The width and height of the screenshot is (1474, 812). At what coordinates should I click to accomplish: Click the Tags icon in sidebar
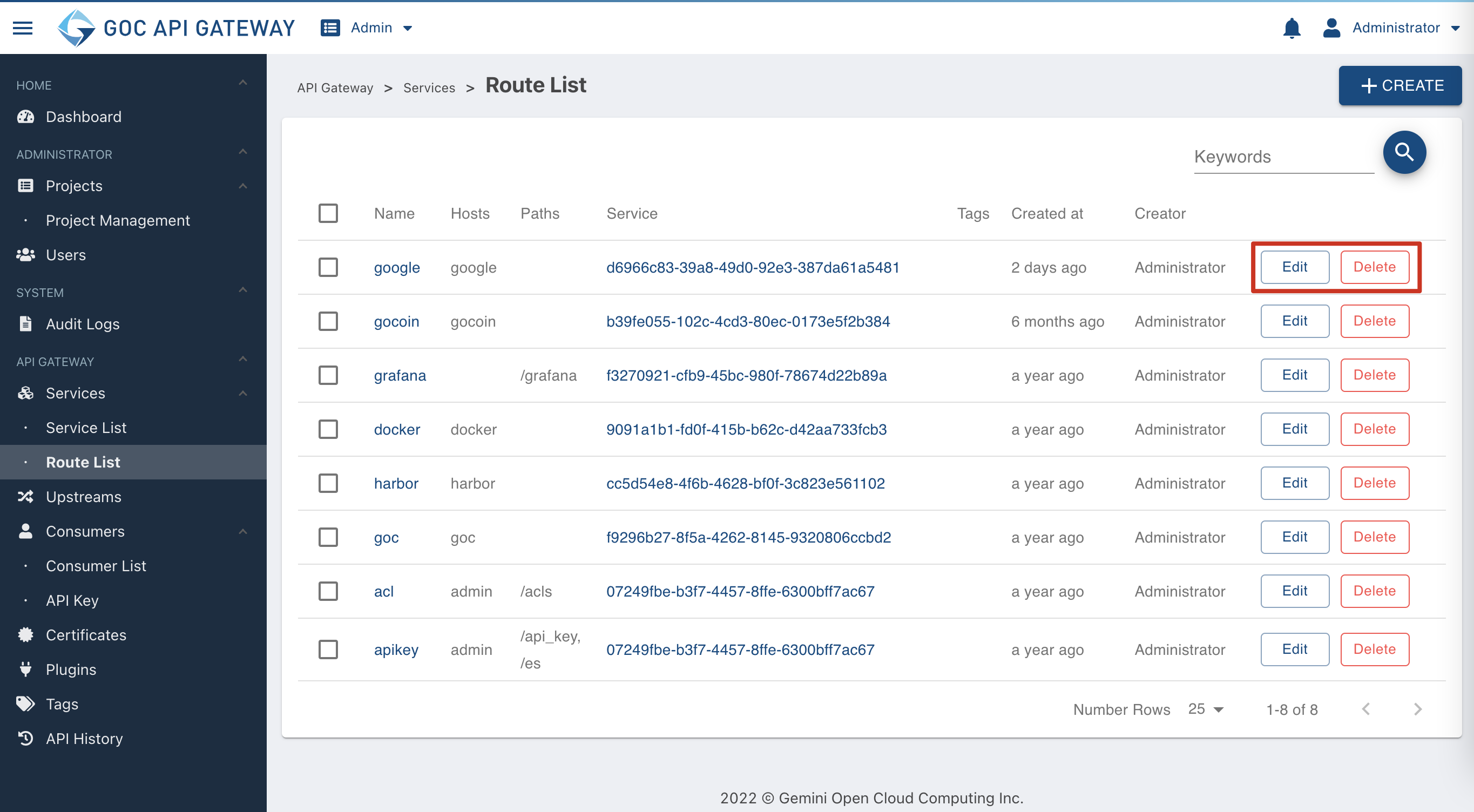(x=26, y=703)
